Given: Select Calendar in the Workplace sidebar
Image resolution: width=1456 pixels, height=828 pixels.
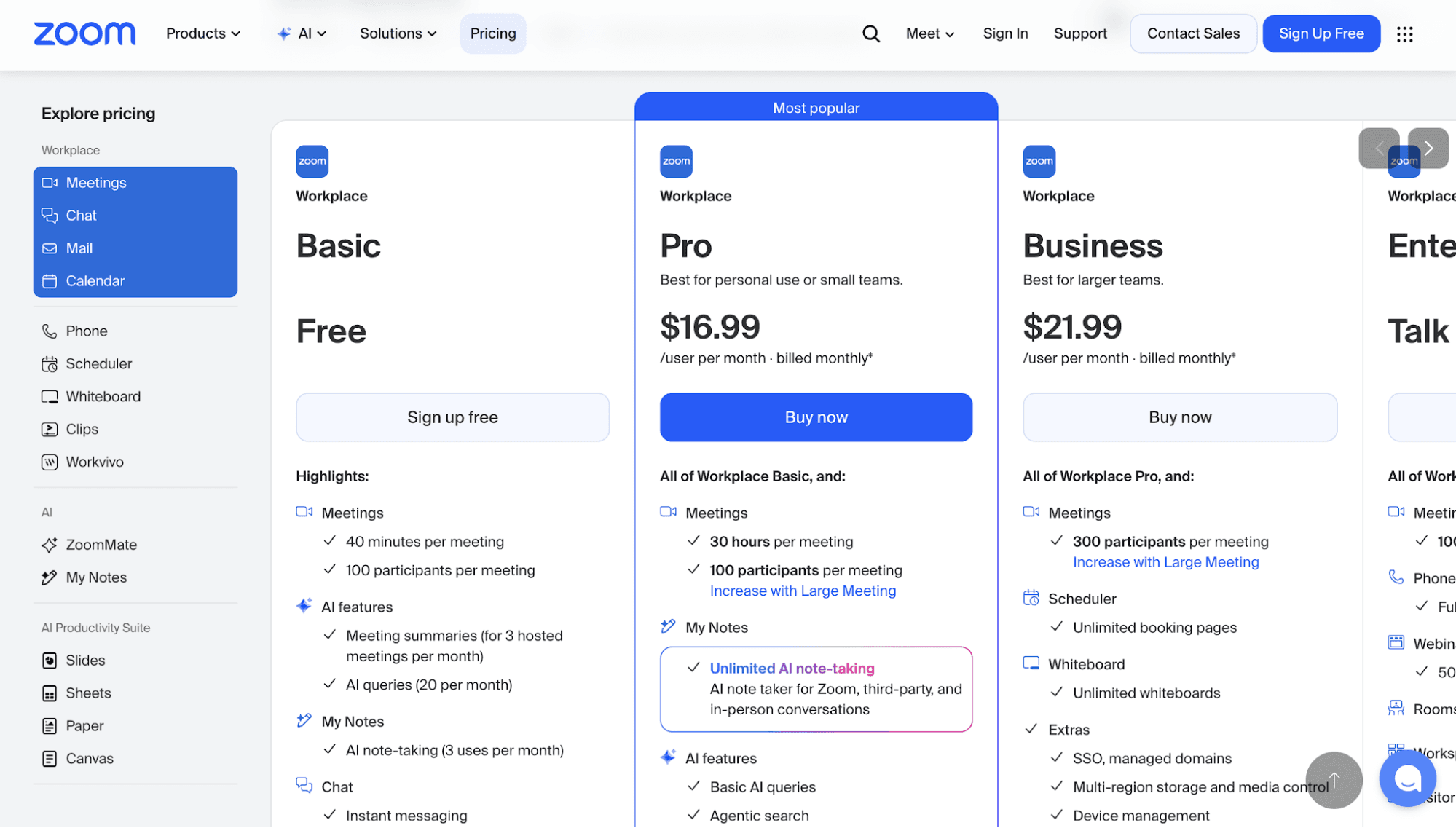Looking at the screenshot, I should pos(135,281).
